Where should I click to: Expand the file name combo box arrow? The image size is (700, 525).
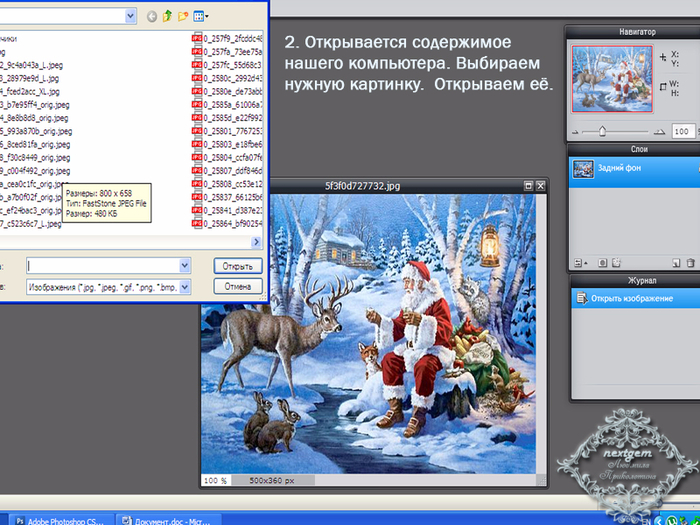pos(185,266)
